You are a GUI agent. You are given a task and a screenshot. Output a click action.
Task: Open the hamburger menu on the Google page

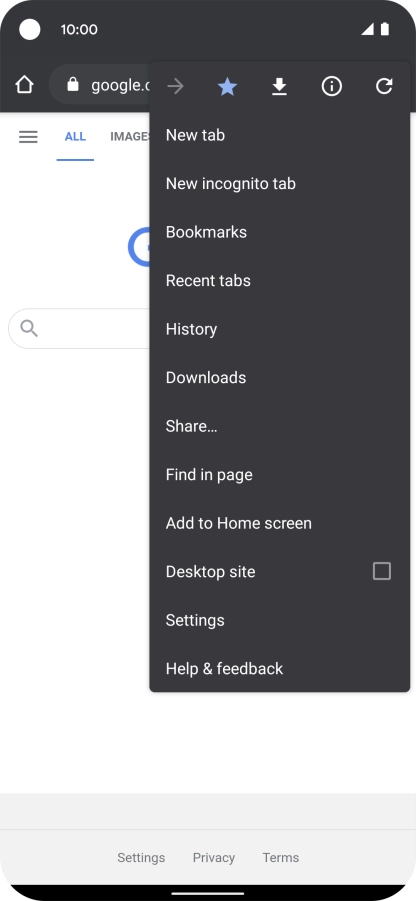click(x=28, y=137)
